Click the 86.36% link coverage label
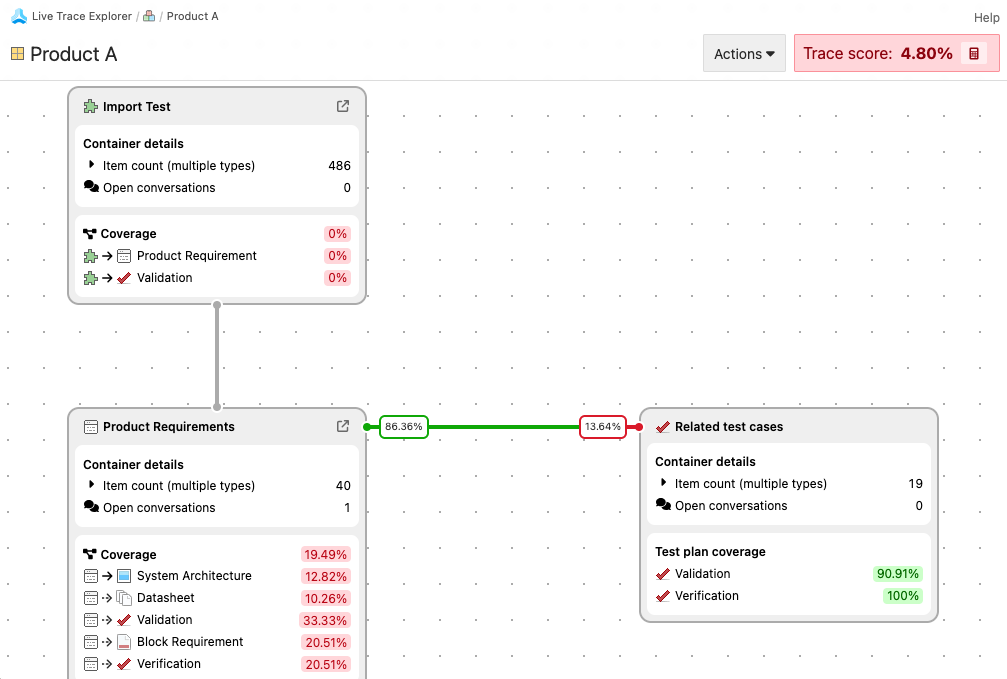Screen dimensions: 1007x679 coord(403,427)
